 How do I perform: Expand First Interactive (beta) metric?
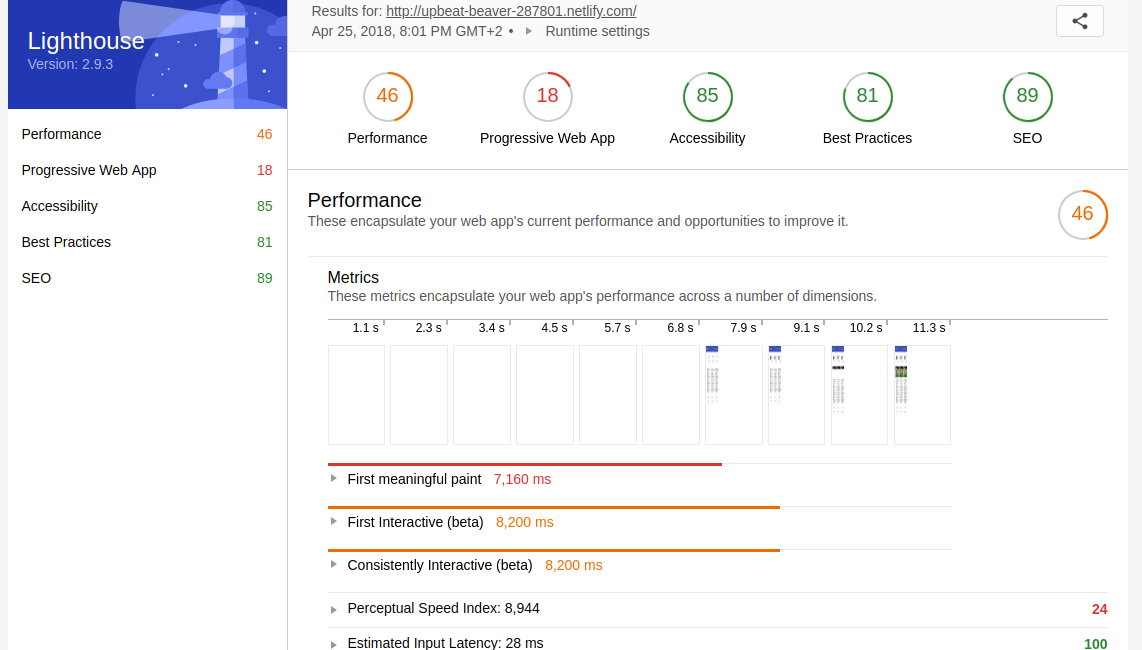pyautogui.click(x=334, y=522)
